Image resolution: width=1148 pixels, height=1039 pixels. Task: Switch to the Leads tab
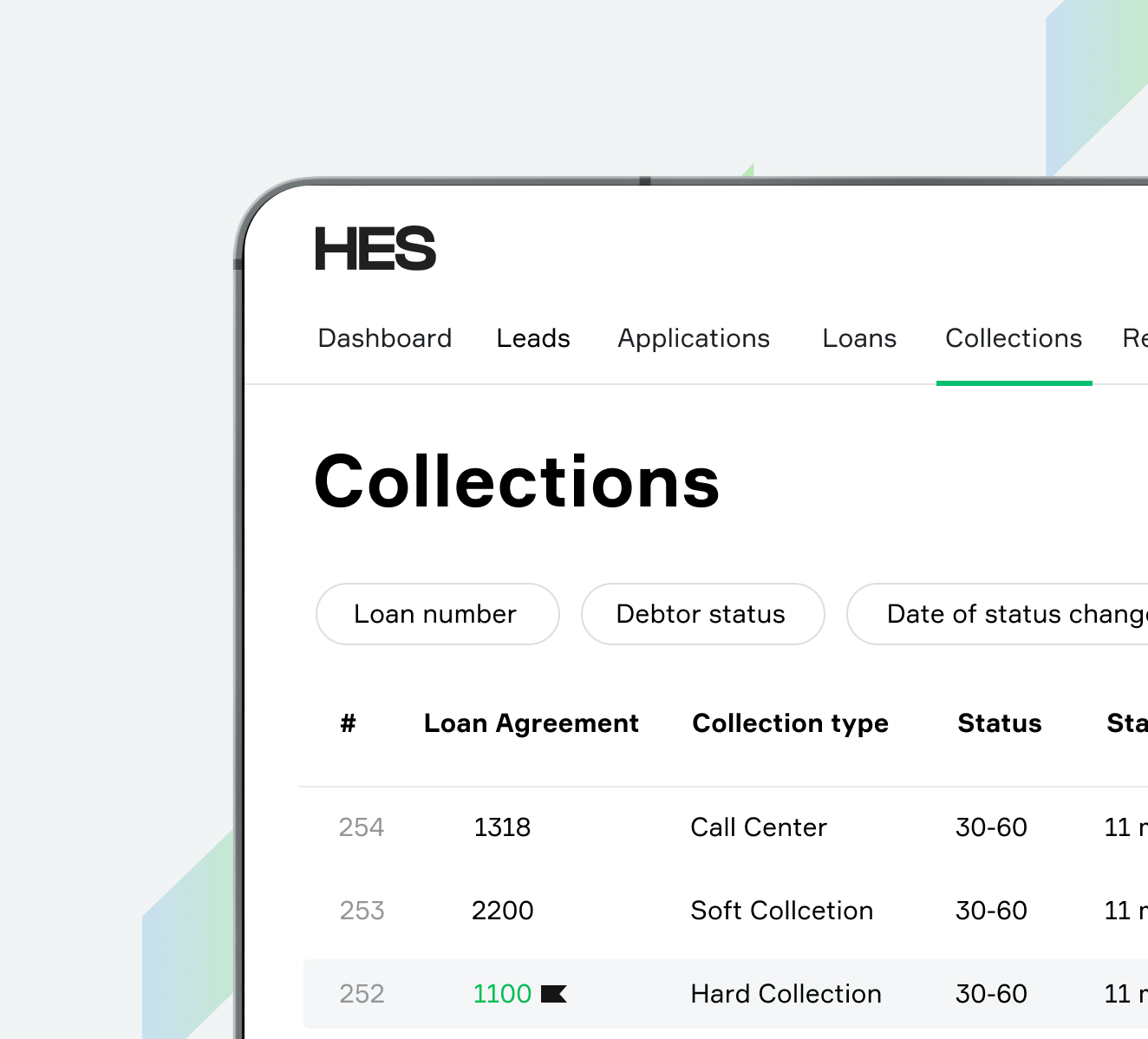click(532, 338)
